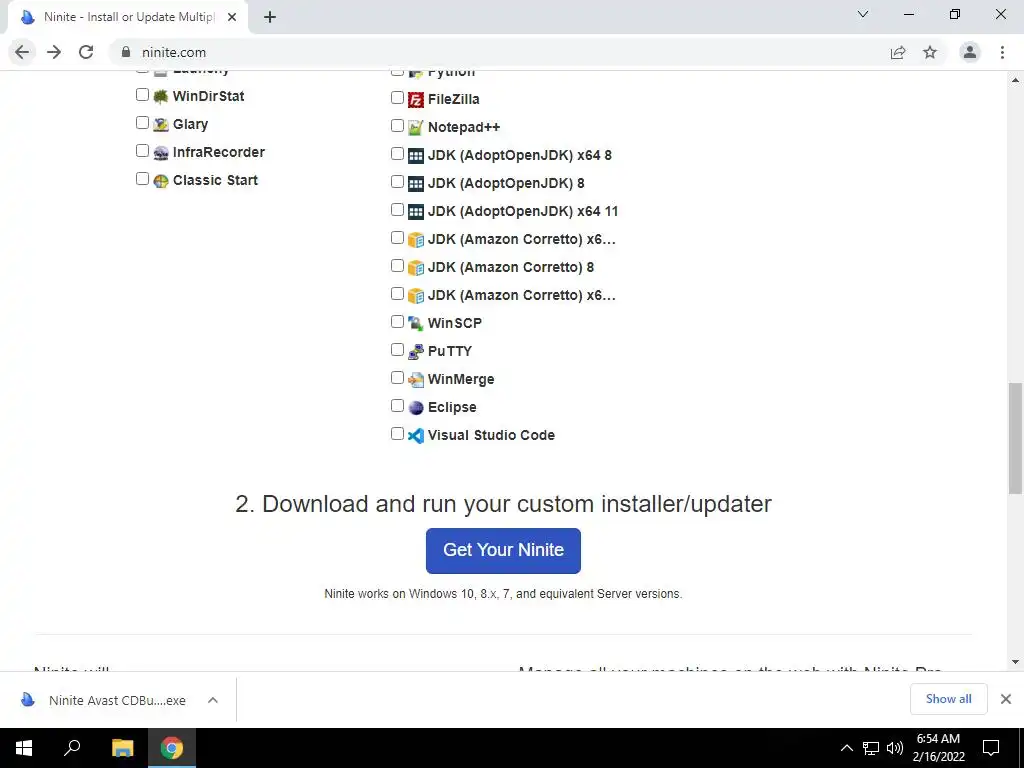
Task: Go forward in browser history
Action: (x=54, y=52)
